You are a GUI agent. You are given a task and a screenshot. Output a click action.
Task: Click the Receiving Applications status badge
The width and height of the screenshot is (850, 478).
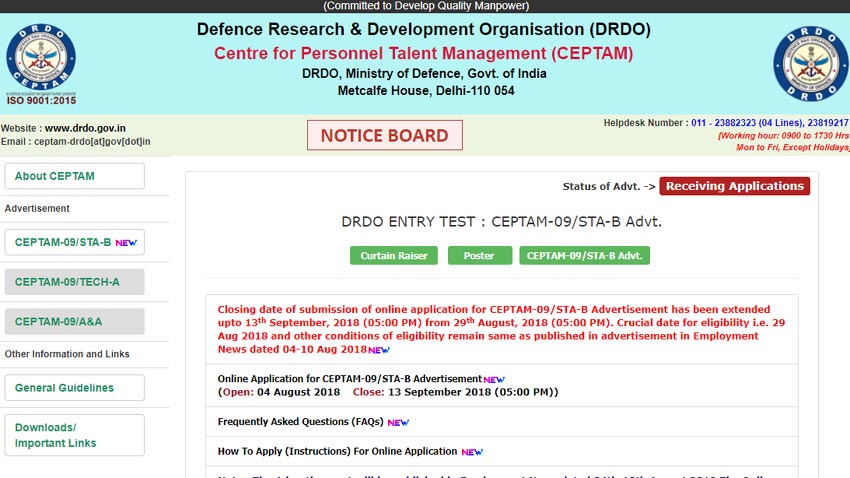pos(735,186)
